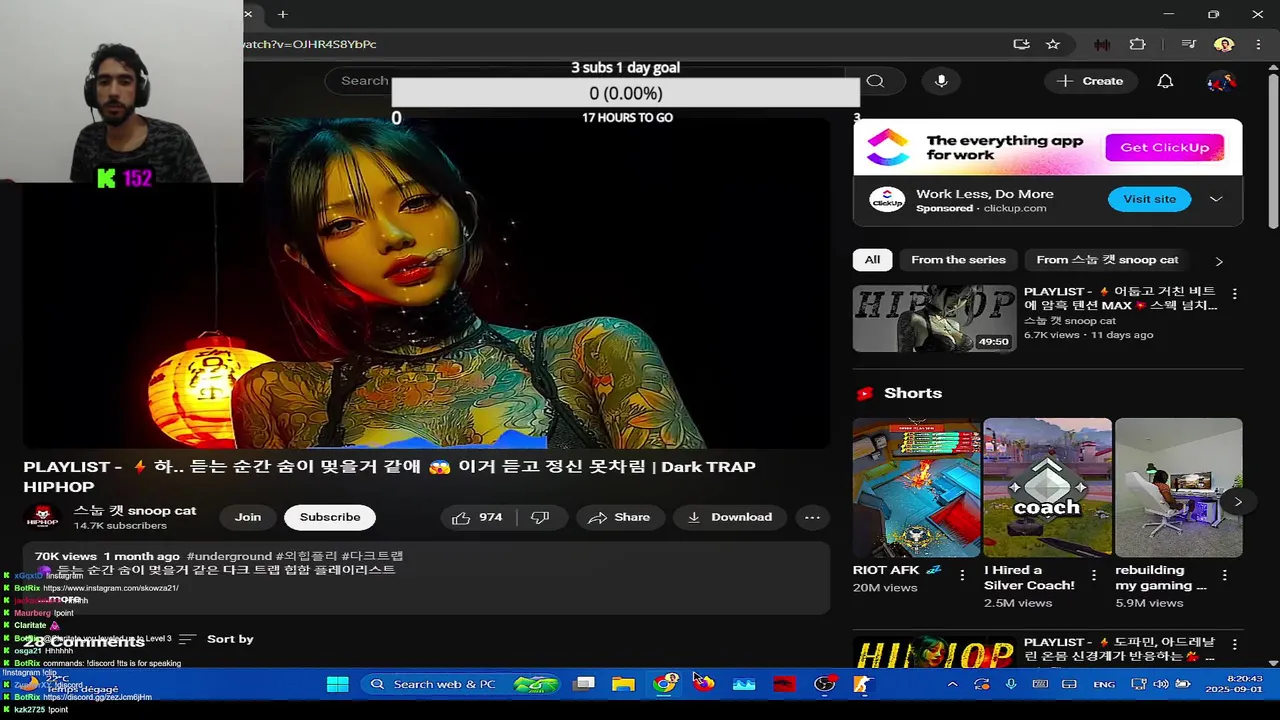Open the Chrome profile avatar

tap(1223, 44)
